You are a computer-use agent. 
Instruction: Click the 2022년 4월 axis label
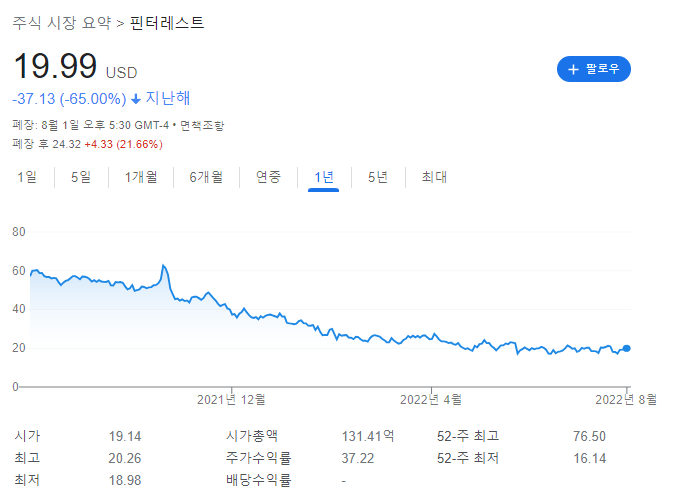(x=431, y=399)
